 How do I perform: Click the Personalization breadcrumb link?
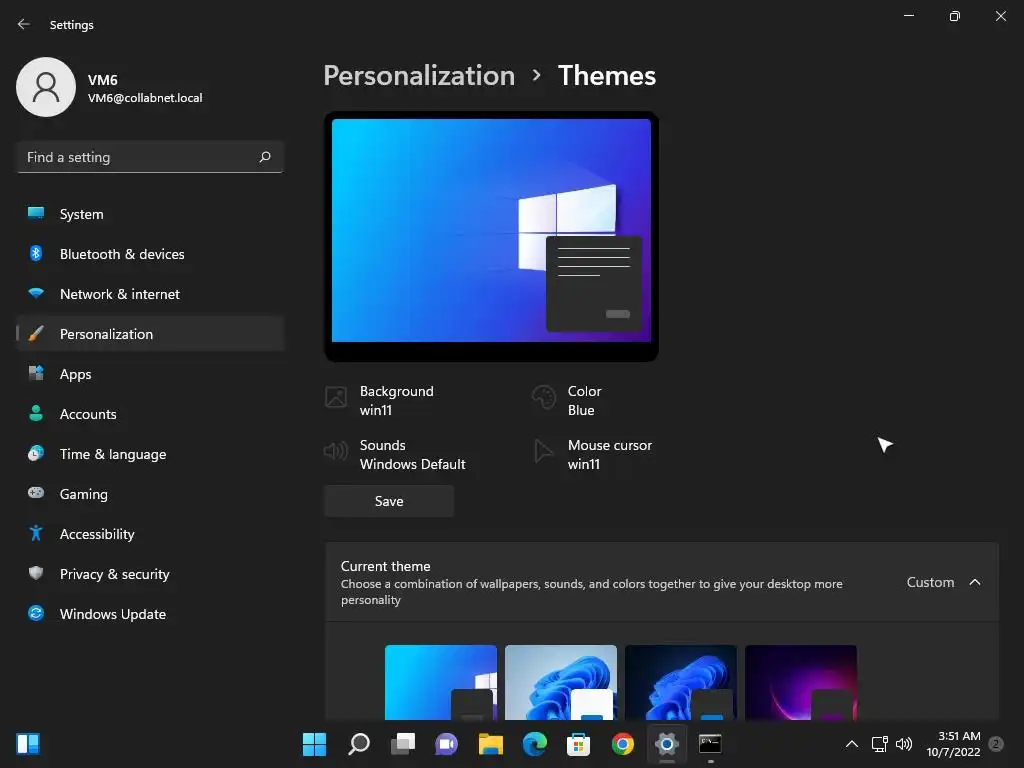coord(419,76)
